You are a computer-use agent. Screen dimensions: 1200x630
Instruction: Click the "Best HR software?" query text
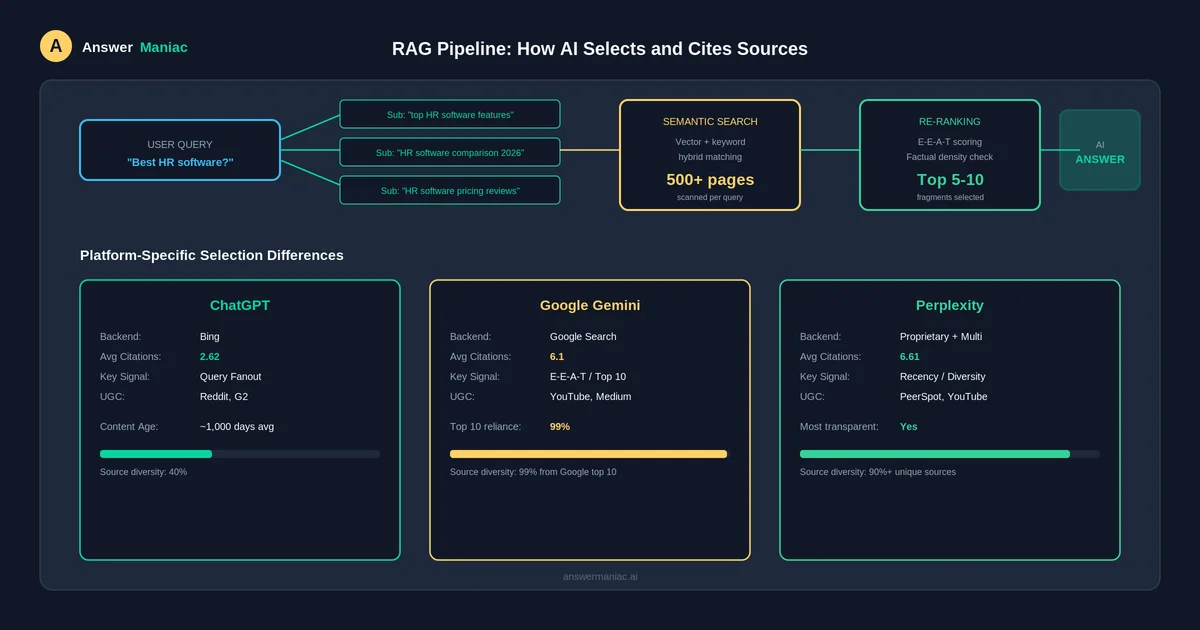coord(180,162)
